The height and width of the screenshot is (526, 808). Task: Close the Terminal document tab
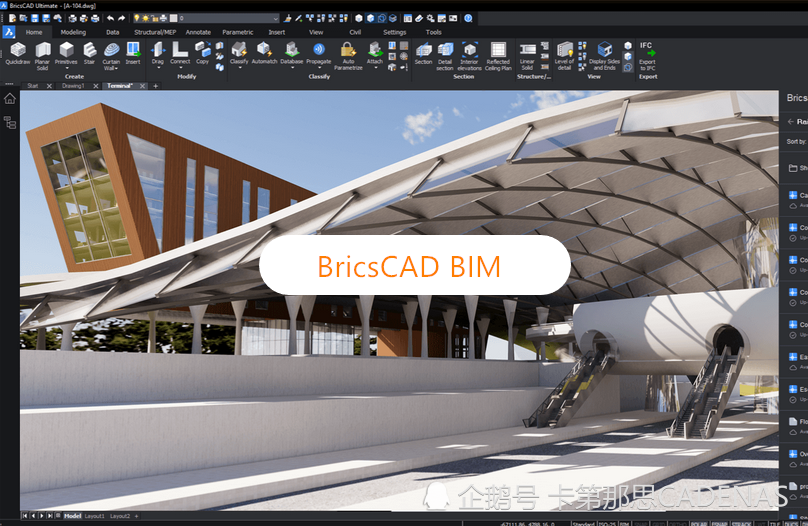[142, 86]
